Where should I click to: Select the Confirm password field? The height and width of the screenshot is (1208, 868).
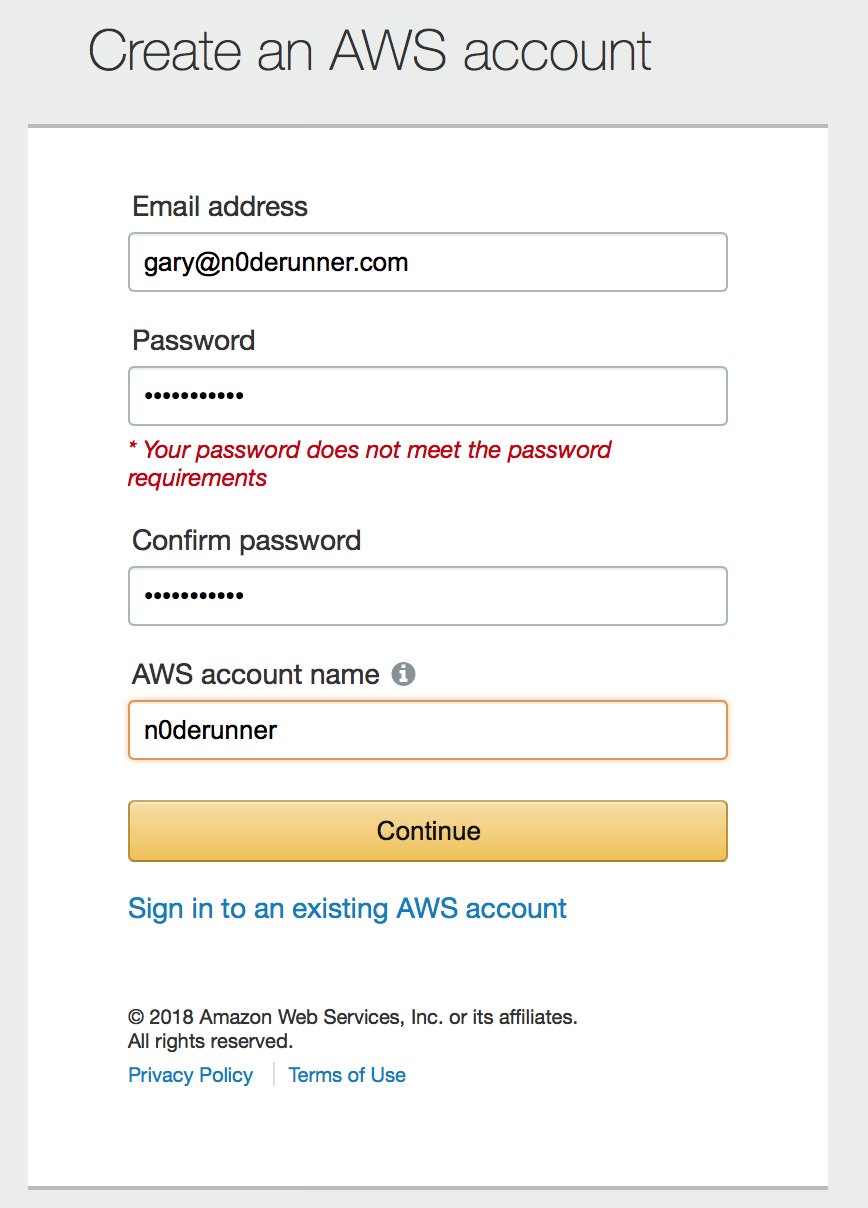[428, 596]
